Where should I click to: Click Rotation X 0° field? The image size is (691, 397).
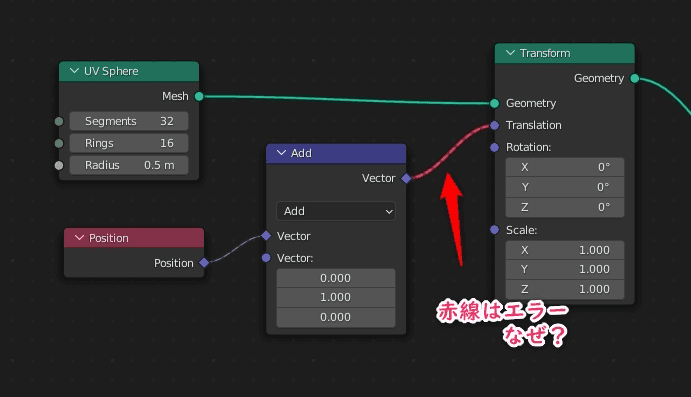(x=565, y=167)
